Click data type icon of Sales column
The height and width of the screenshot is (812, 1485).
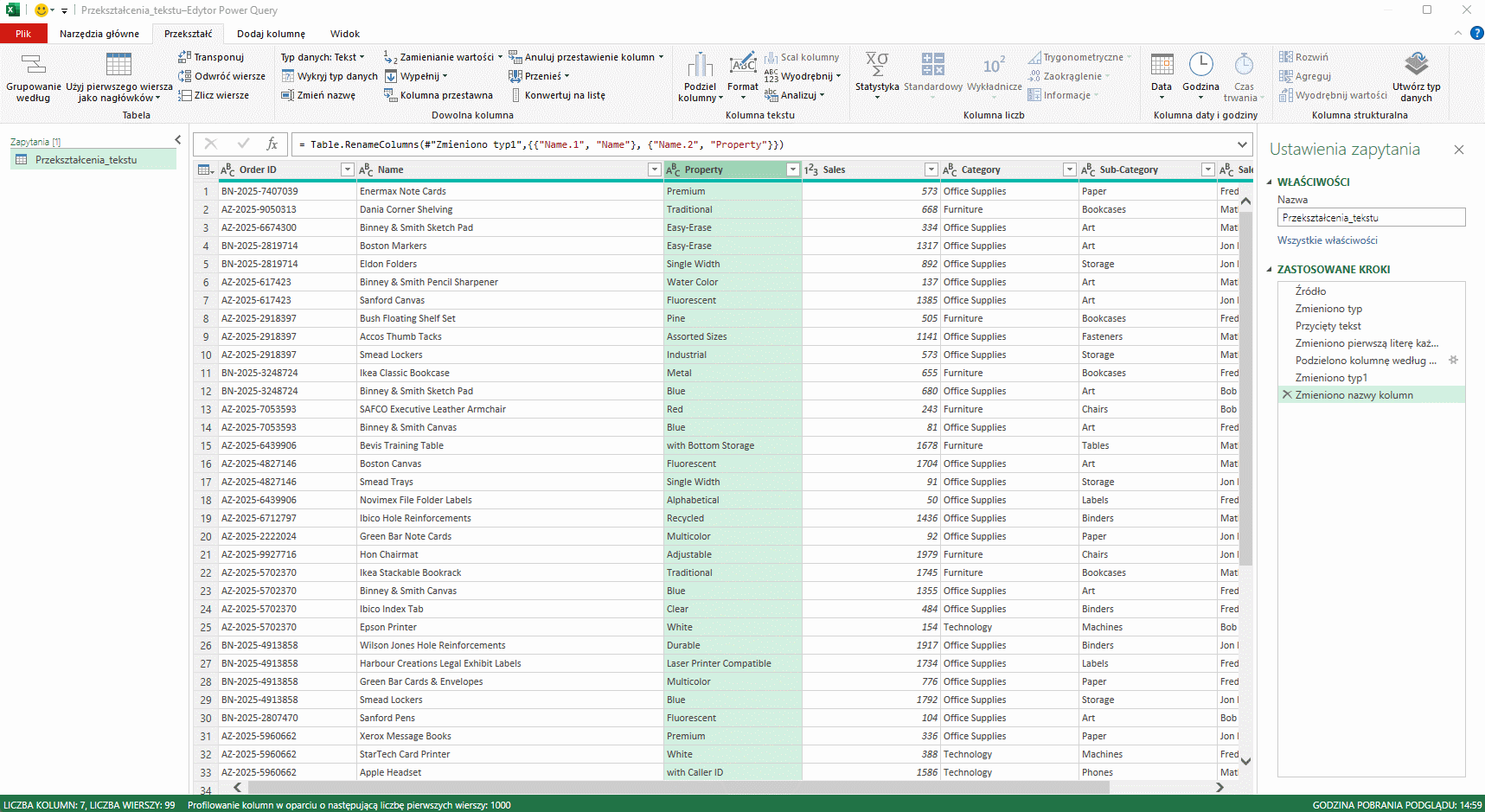coord(810,169)
